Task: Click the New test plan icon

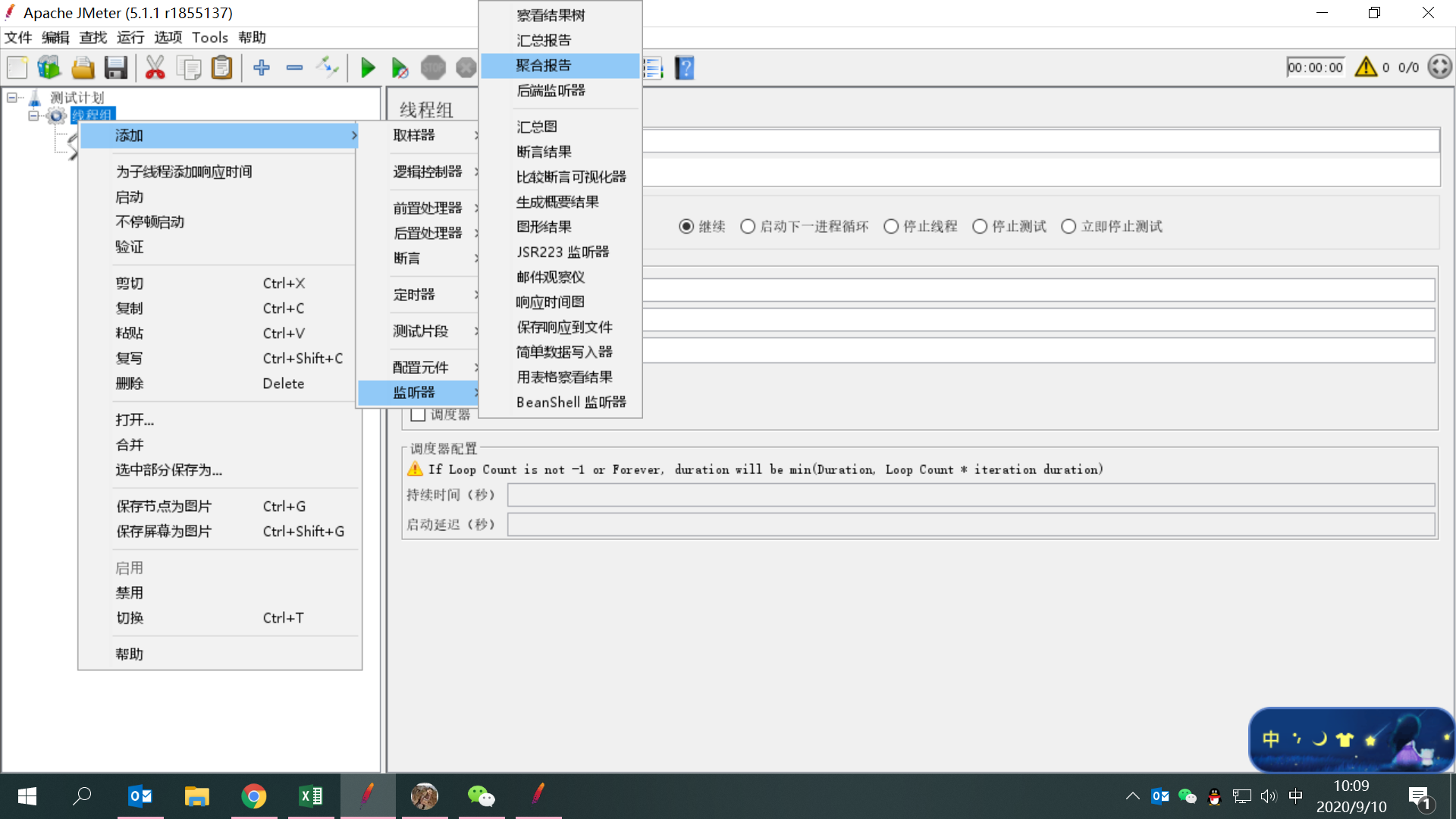Action: click(17, 68)
